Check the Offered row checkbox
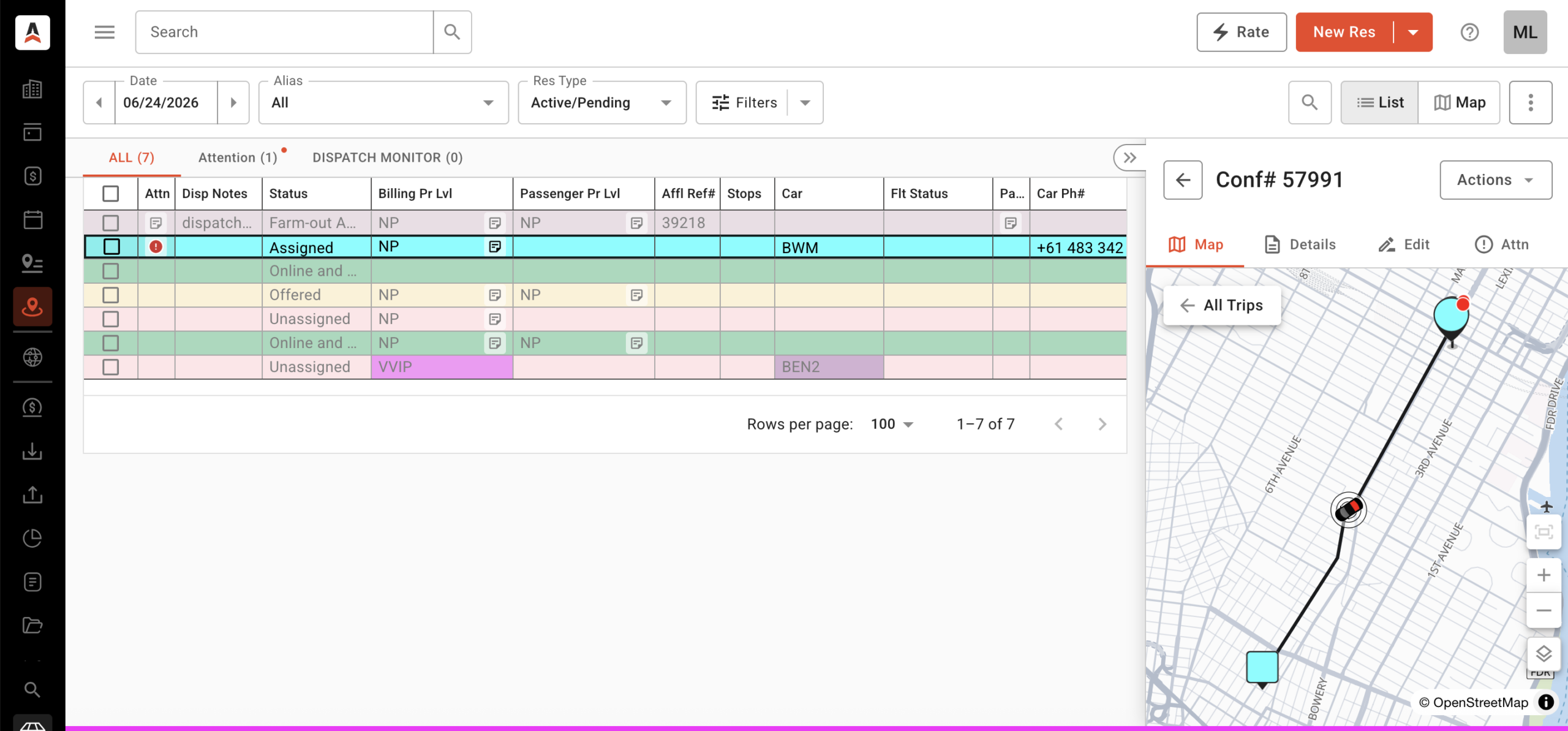The image size is (1568, 731). pyautogui.click(x=110, y=295)
